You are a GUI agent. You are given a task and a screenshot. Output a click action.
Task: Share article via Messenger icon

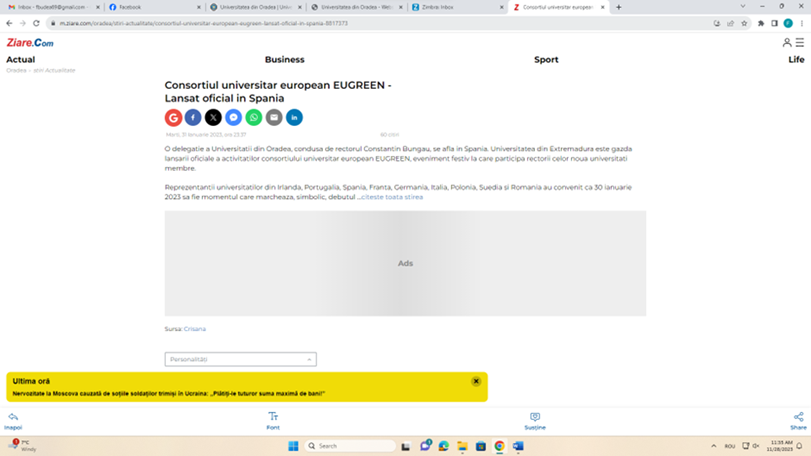(233, 118)
